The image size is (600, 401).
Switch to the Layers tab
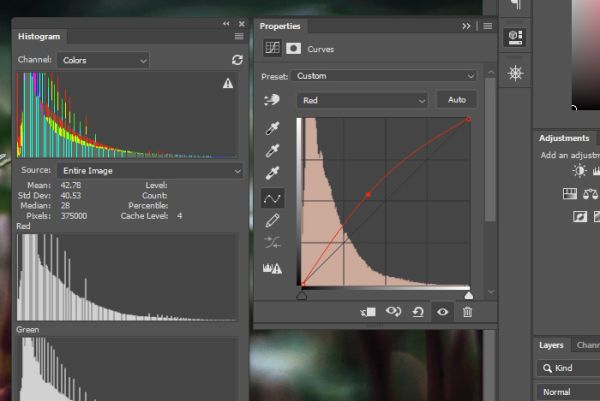(x=551, y=345)
